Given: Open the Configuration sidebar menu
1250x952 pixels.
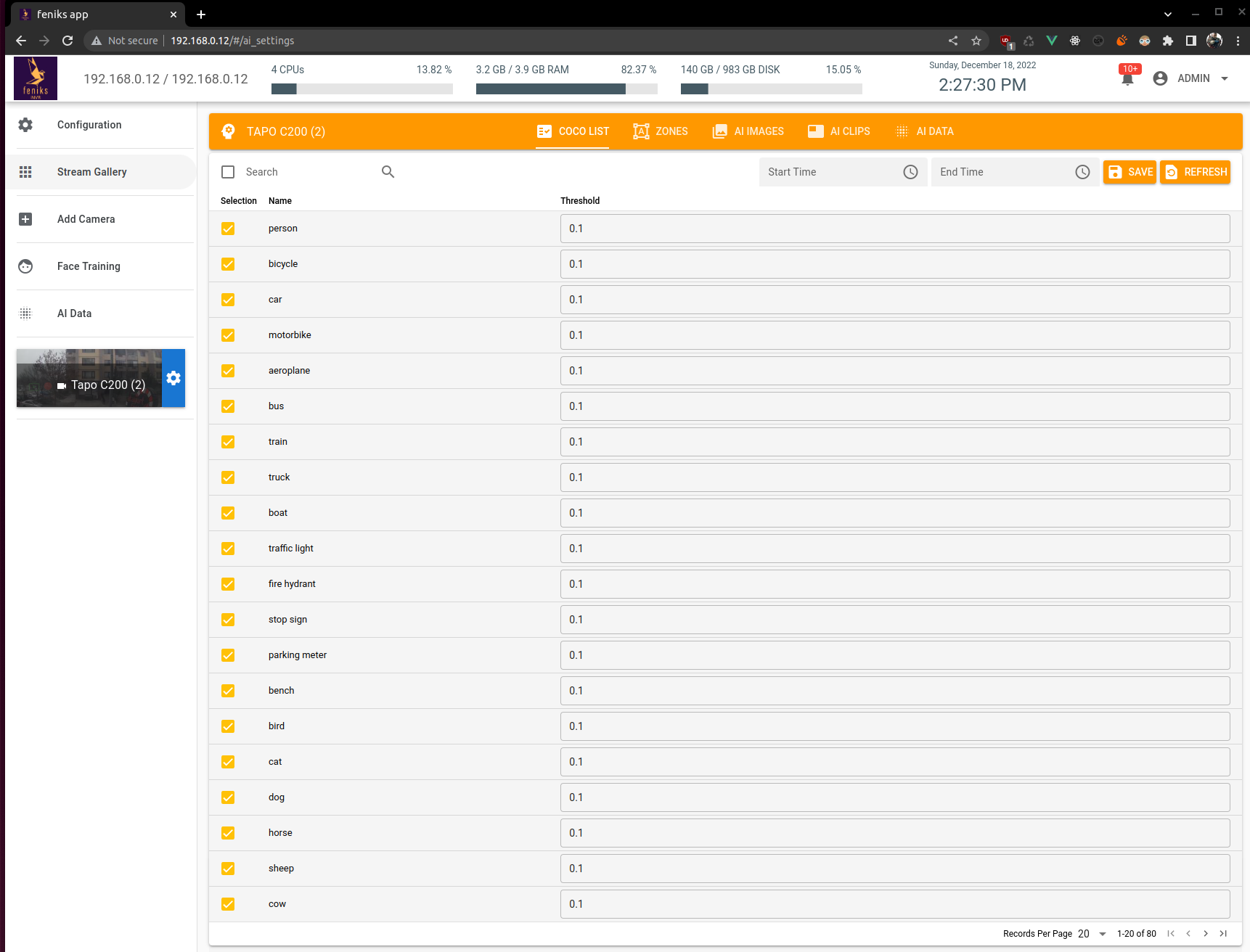Looking at the screenshot, I should click(x=89, y=125).
